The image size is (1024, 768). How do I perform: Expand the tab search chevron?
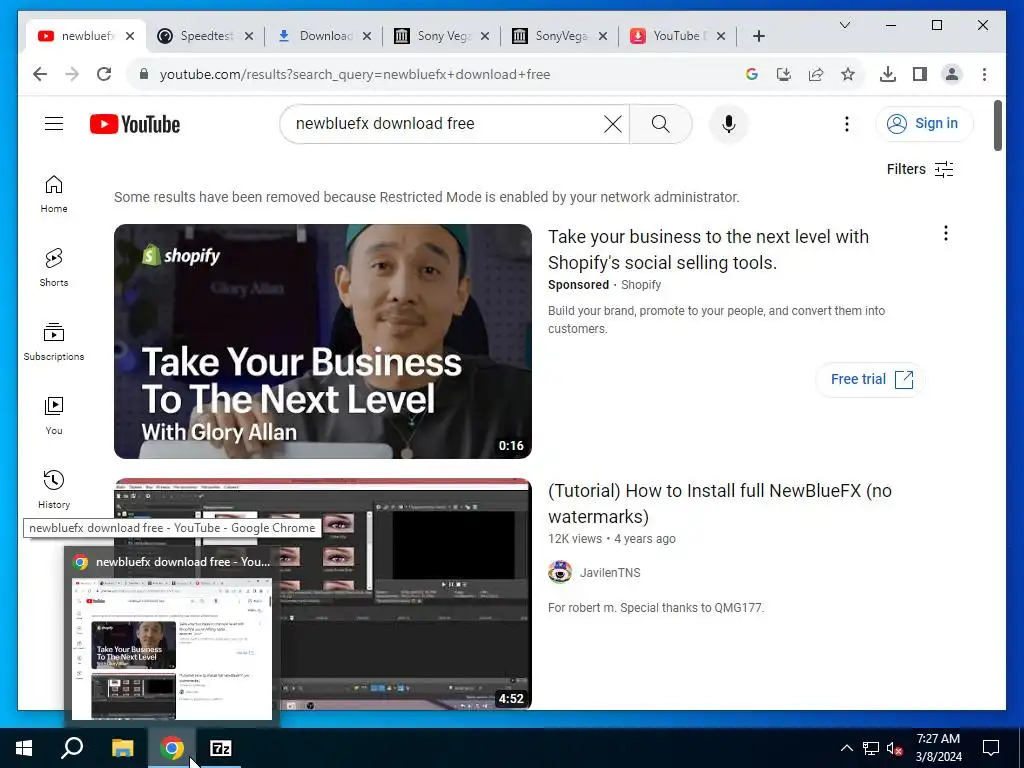click(844, 25)
